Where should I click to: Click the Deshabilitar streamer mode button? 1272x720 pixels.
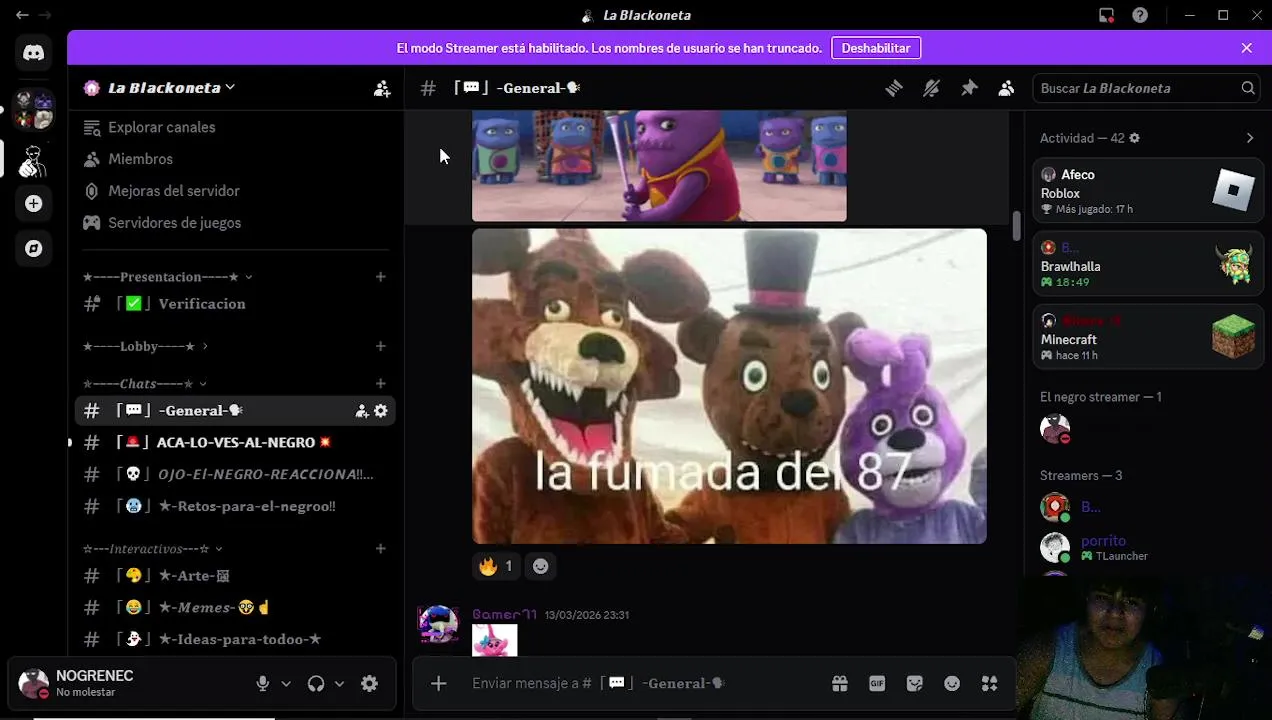(876, 48)
